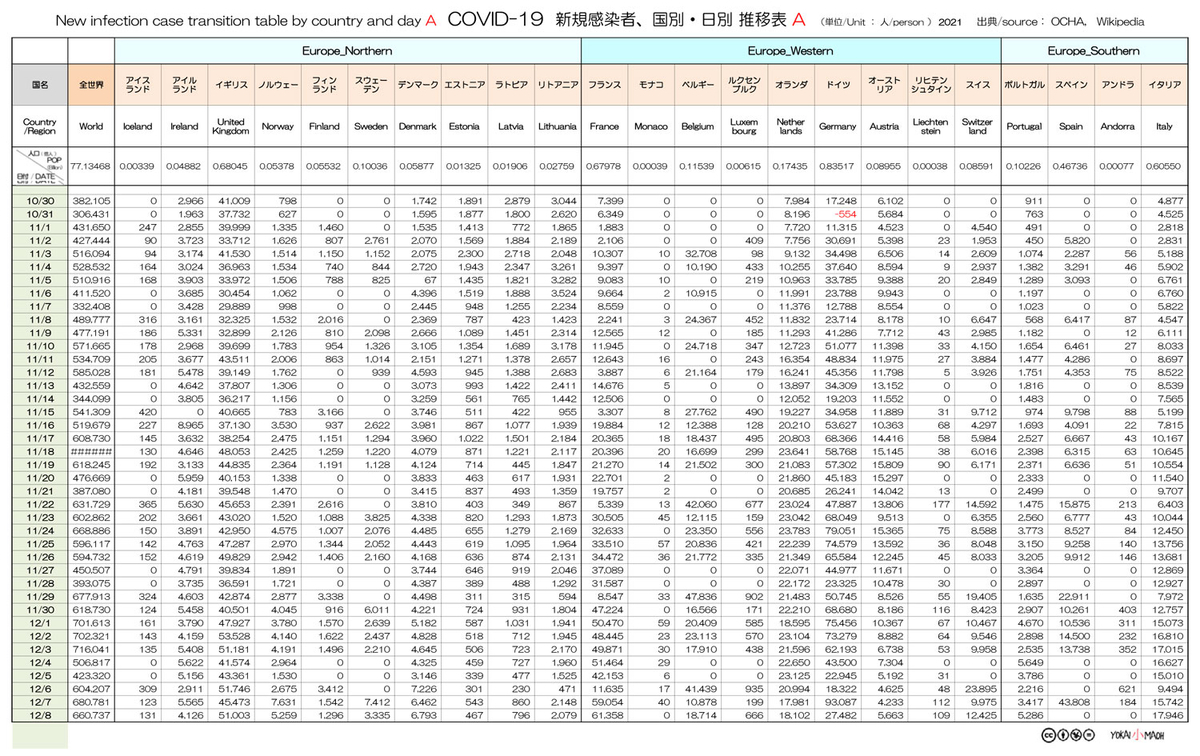Select the Europe_Southern region header
The height and width of the screenshot is (756, 1200).
tap(1093, 51)
